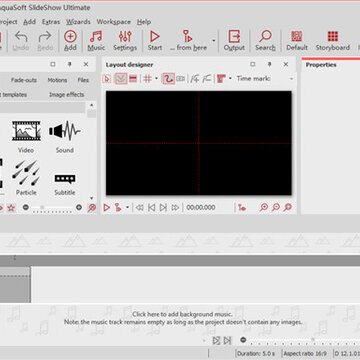
Task: Select the Subtitle object icon
Action: [65, 184]
